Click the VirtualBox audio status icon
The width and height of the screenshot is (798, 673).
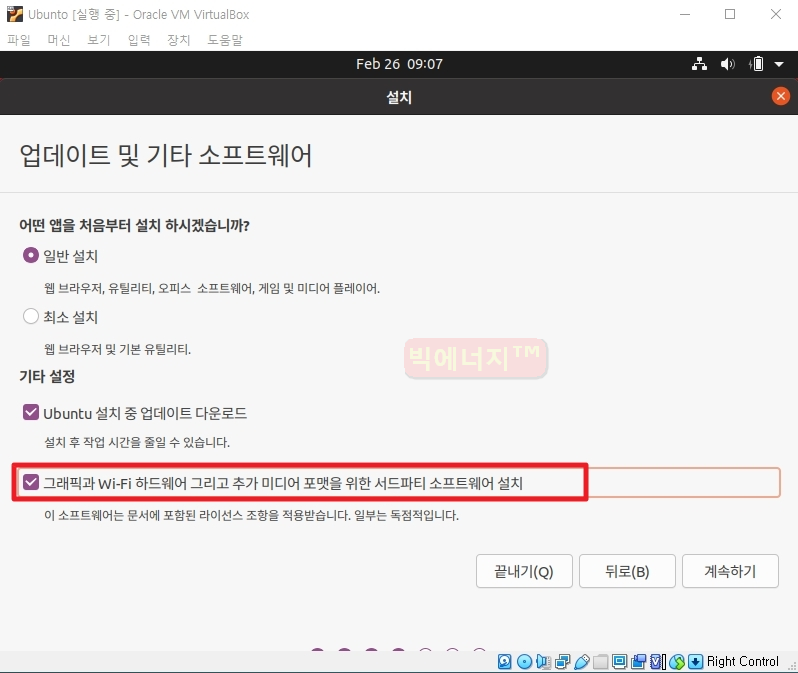tap(543, 661)
